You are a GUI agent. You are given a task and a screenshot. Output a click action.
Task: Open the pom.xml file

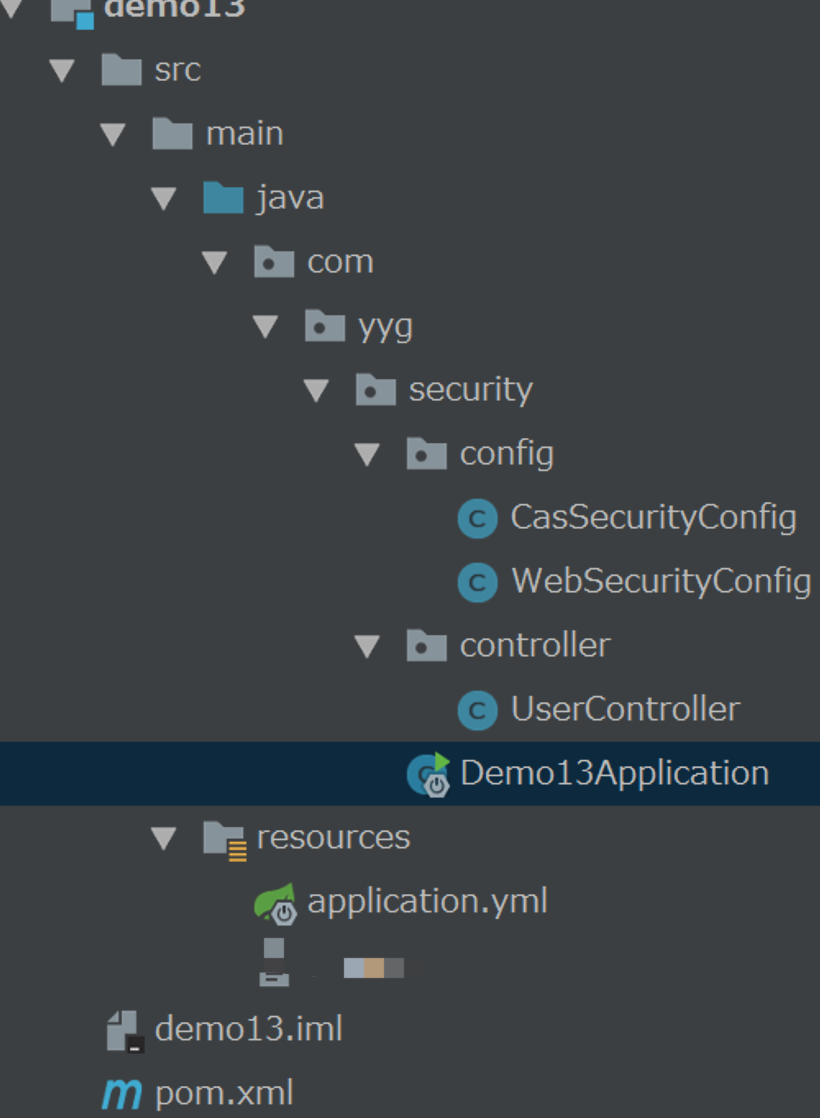221,1093
